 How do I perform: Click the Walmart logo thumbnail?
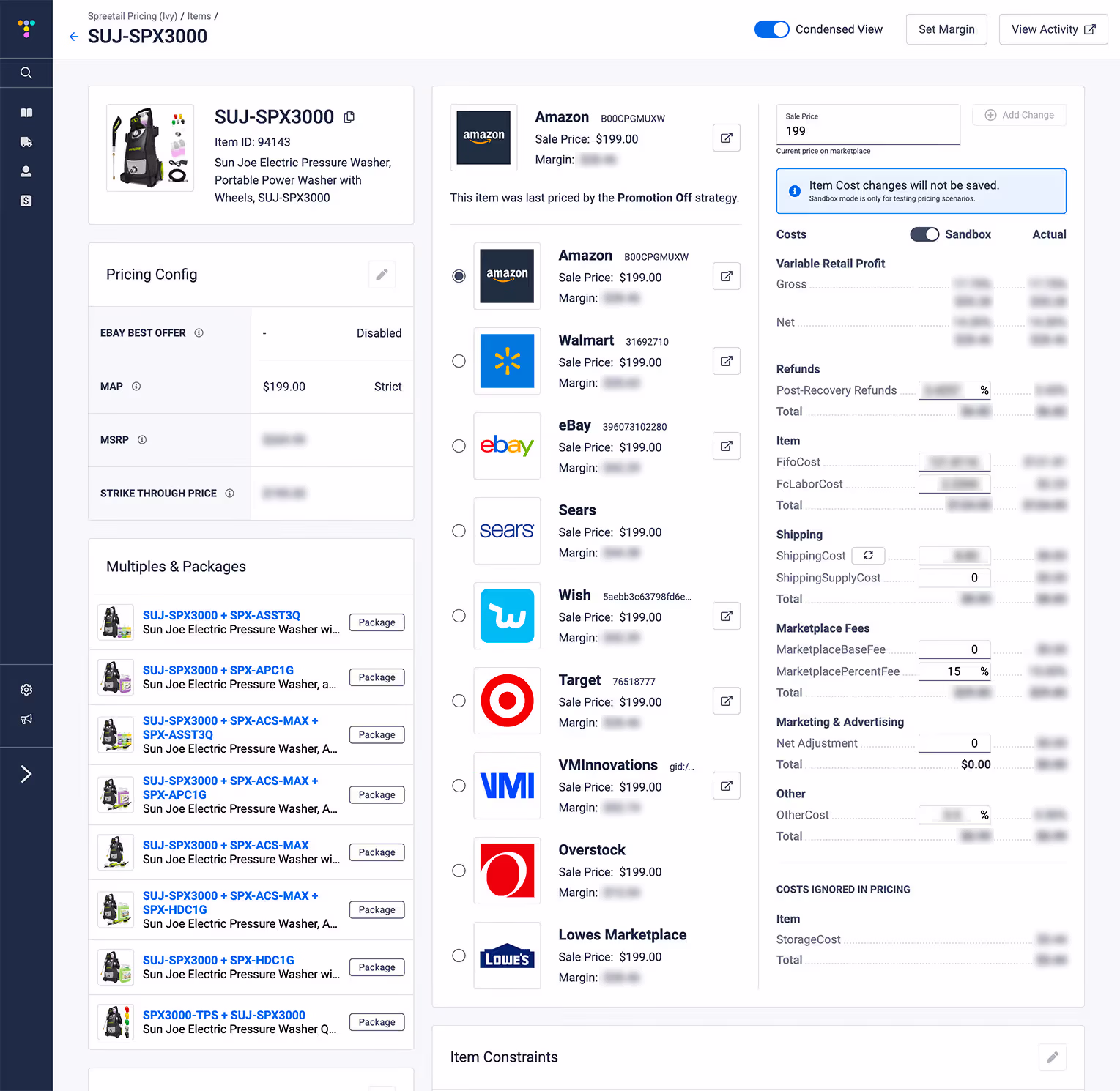507,361
